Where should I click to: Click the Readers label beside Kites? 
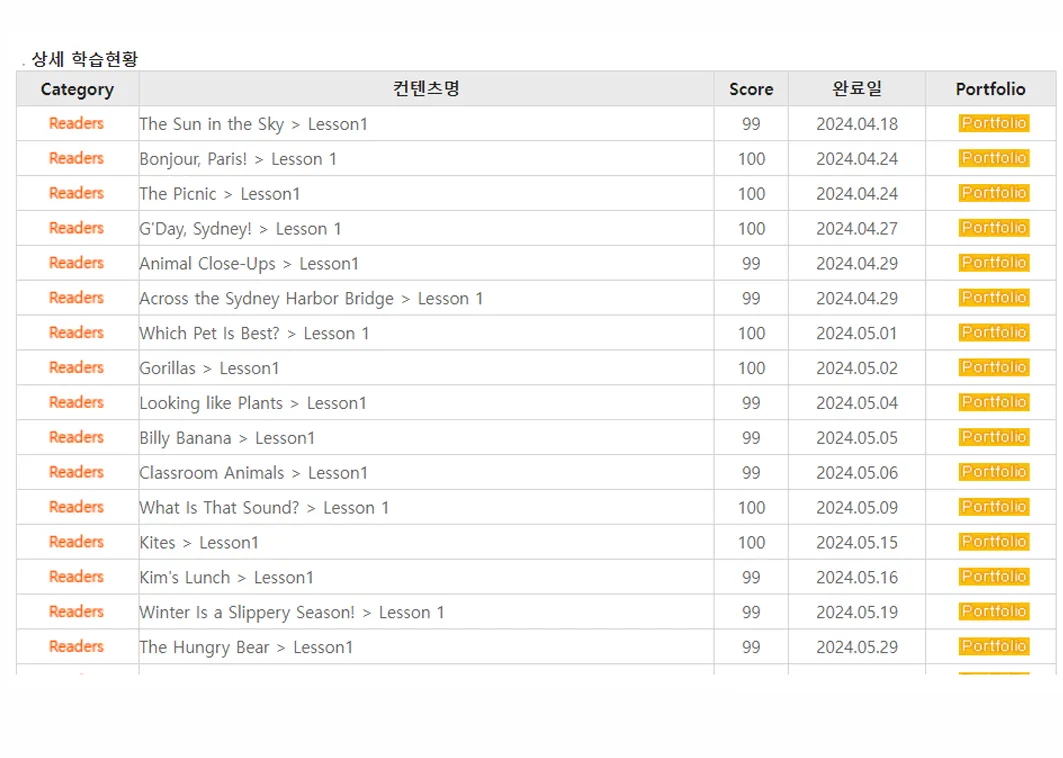[76, 542]
